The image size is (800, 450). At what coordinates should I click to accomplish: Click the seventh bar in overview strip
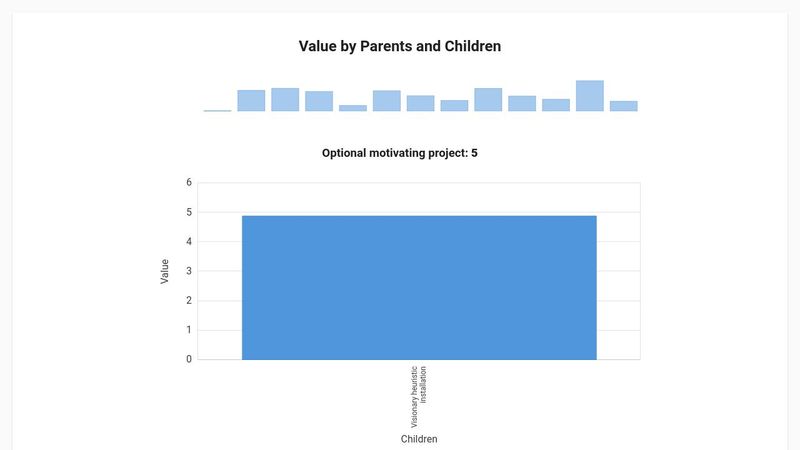(x=421, y=103)
